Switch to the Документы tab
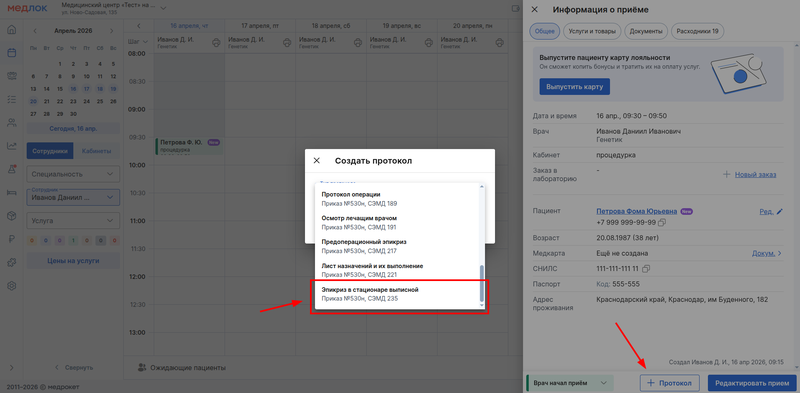Image resolution: width=800 pixels, height=393 pixels. coord(646,32)
